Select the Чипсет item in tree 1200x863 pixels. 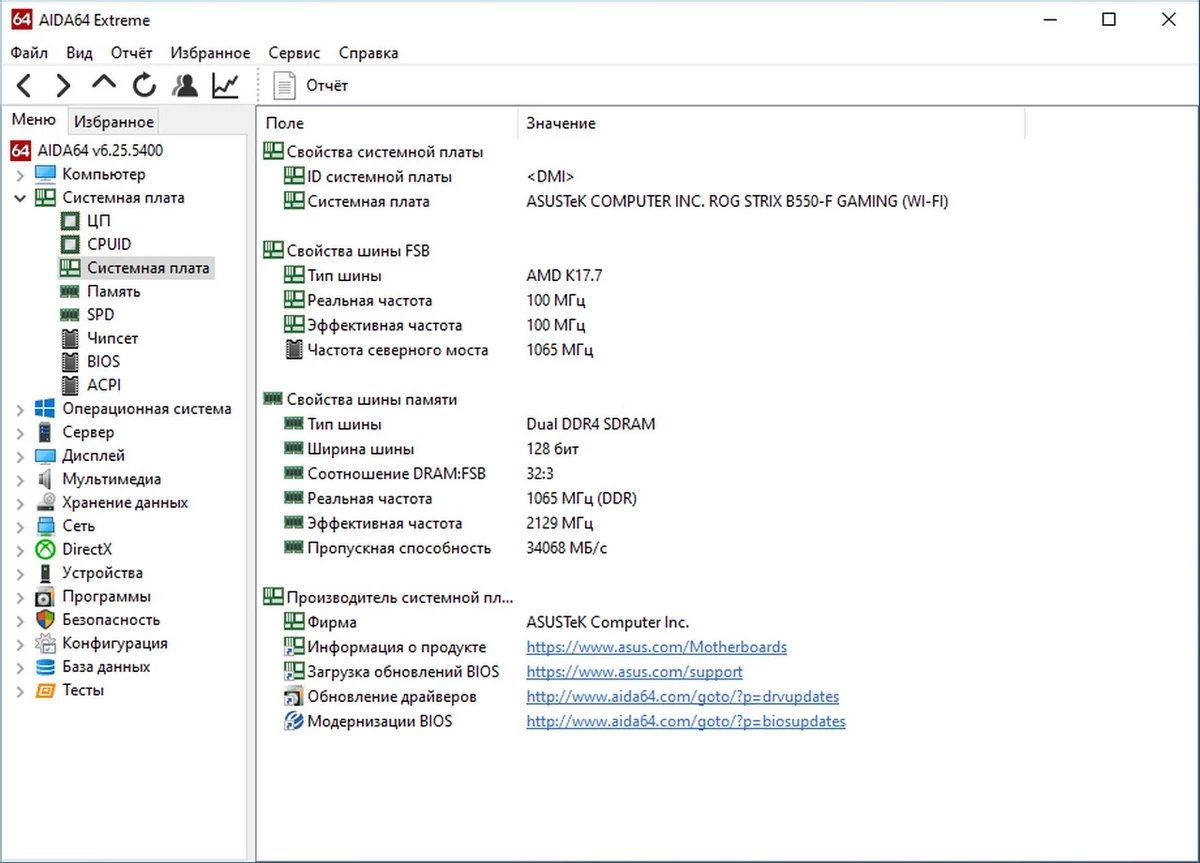[113, 338]
